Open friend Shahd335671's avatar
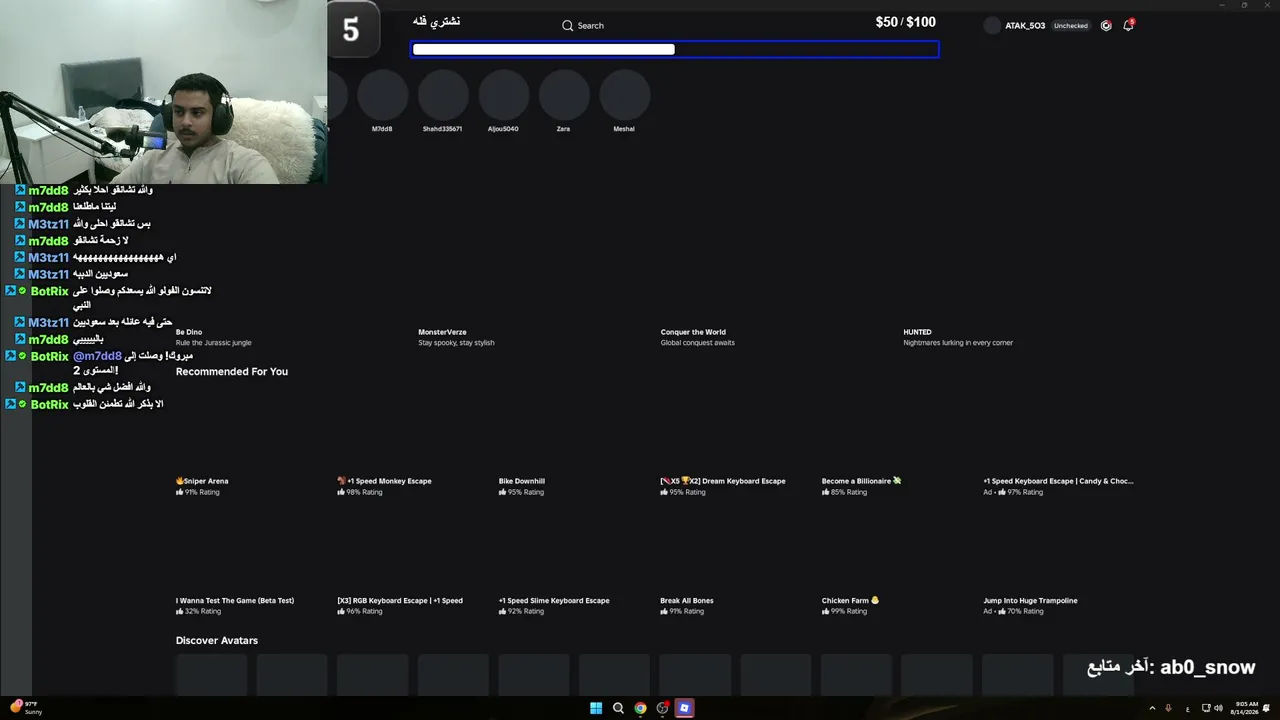The image size is (1280, 720). pos(443,96)
